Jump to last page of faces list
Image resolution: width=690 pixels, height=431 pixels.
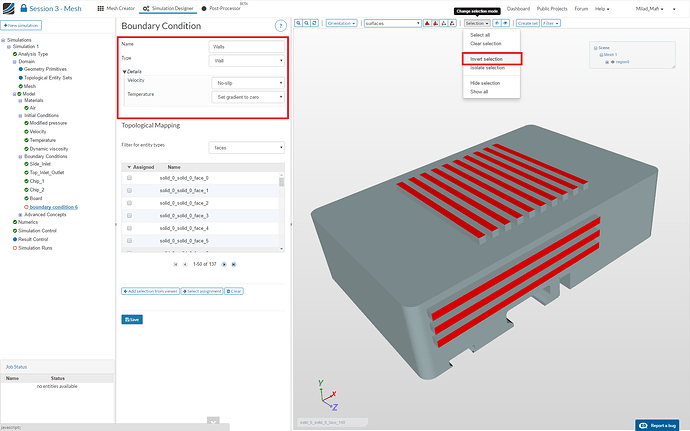pos(235,264)
